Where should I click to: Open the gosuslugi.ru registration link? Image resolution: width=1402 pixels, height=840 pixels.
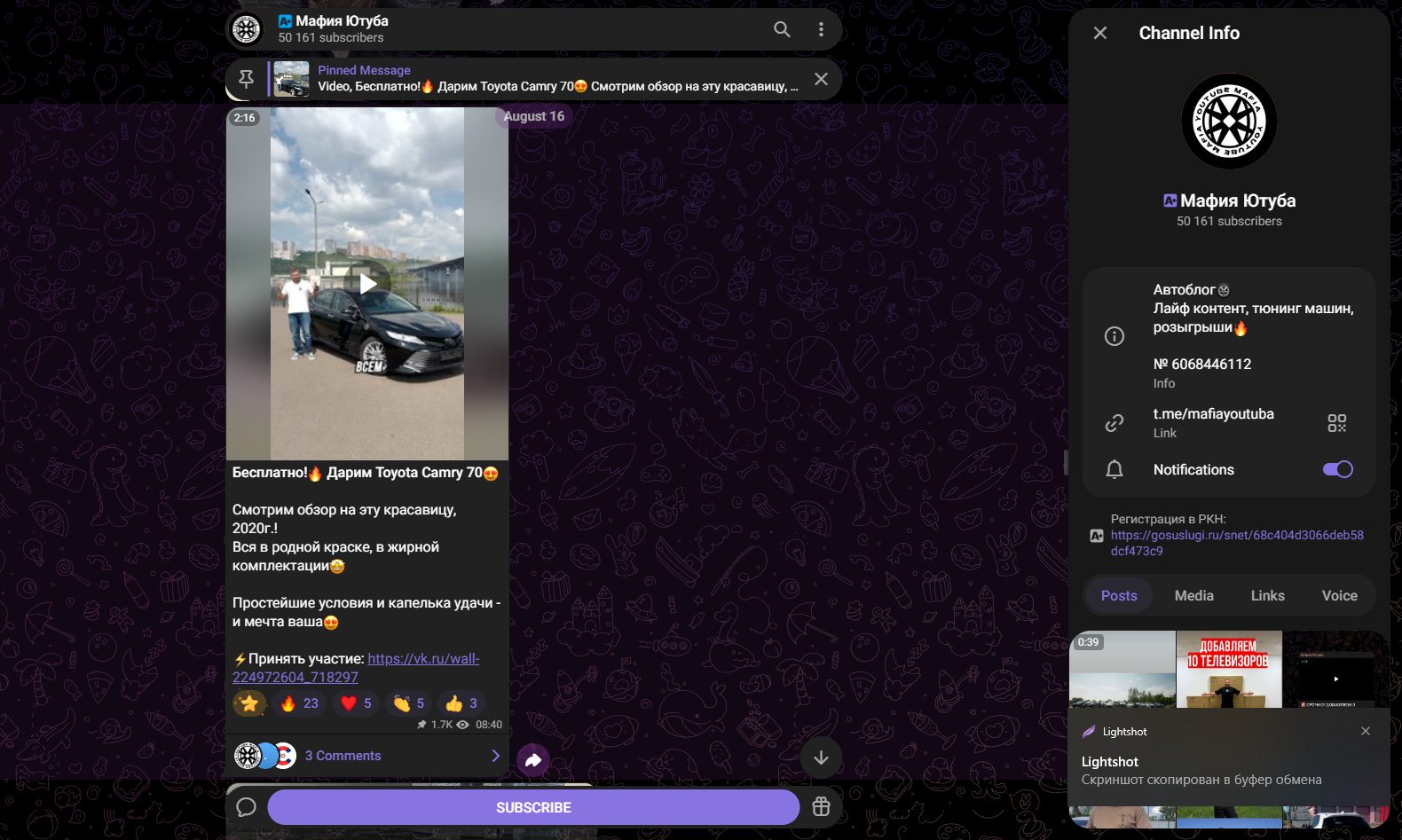1237,543
